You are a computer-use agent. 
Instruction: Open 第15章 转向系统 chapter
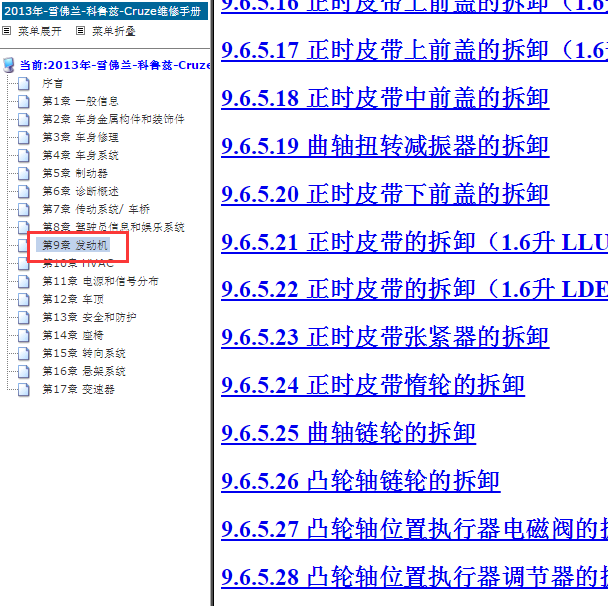pos(84,353)
